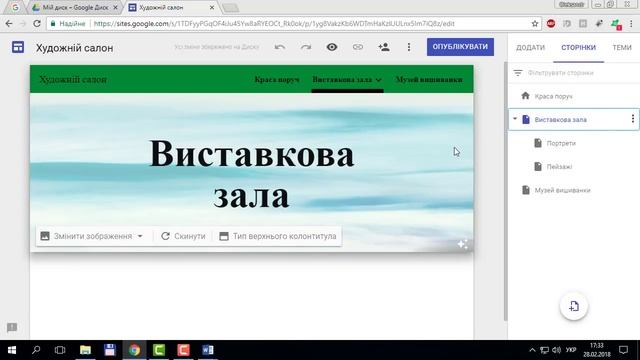The height and width of the screenshot is (360, 640).
Task: Select Музей вишиванки page in list
Action: pos(573,190)
